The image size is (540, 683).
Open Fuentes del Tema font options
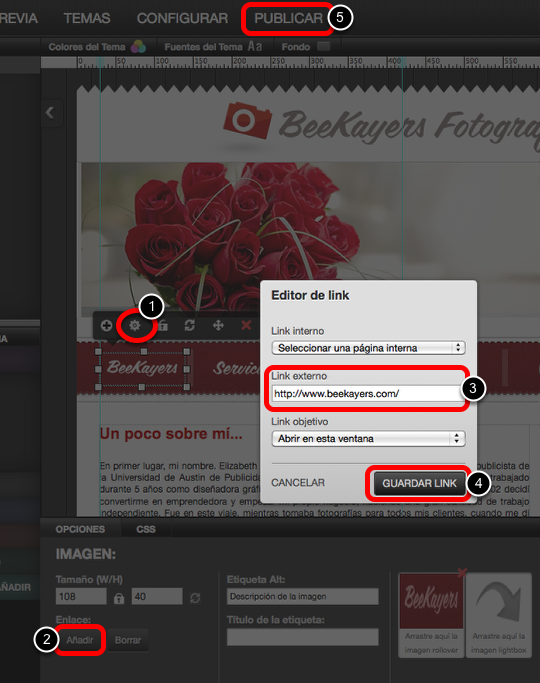click(x=213, y=47)
